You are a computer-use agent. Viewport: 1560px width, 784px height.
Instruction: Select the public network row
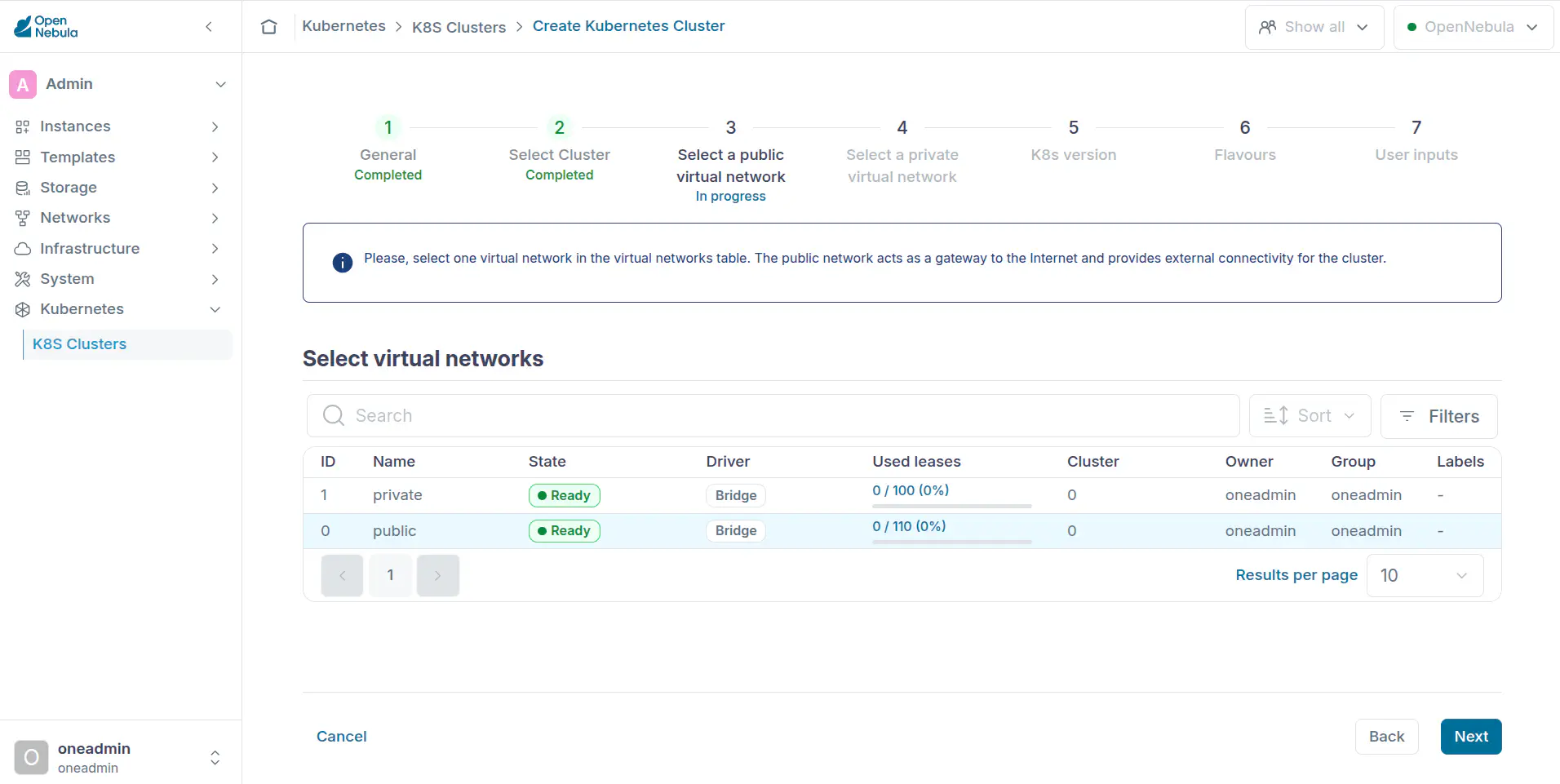(902, 531)
